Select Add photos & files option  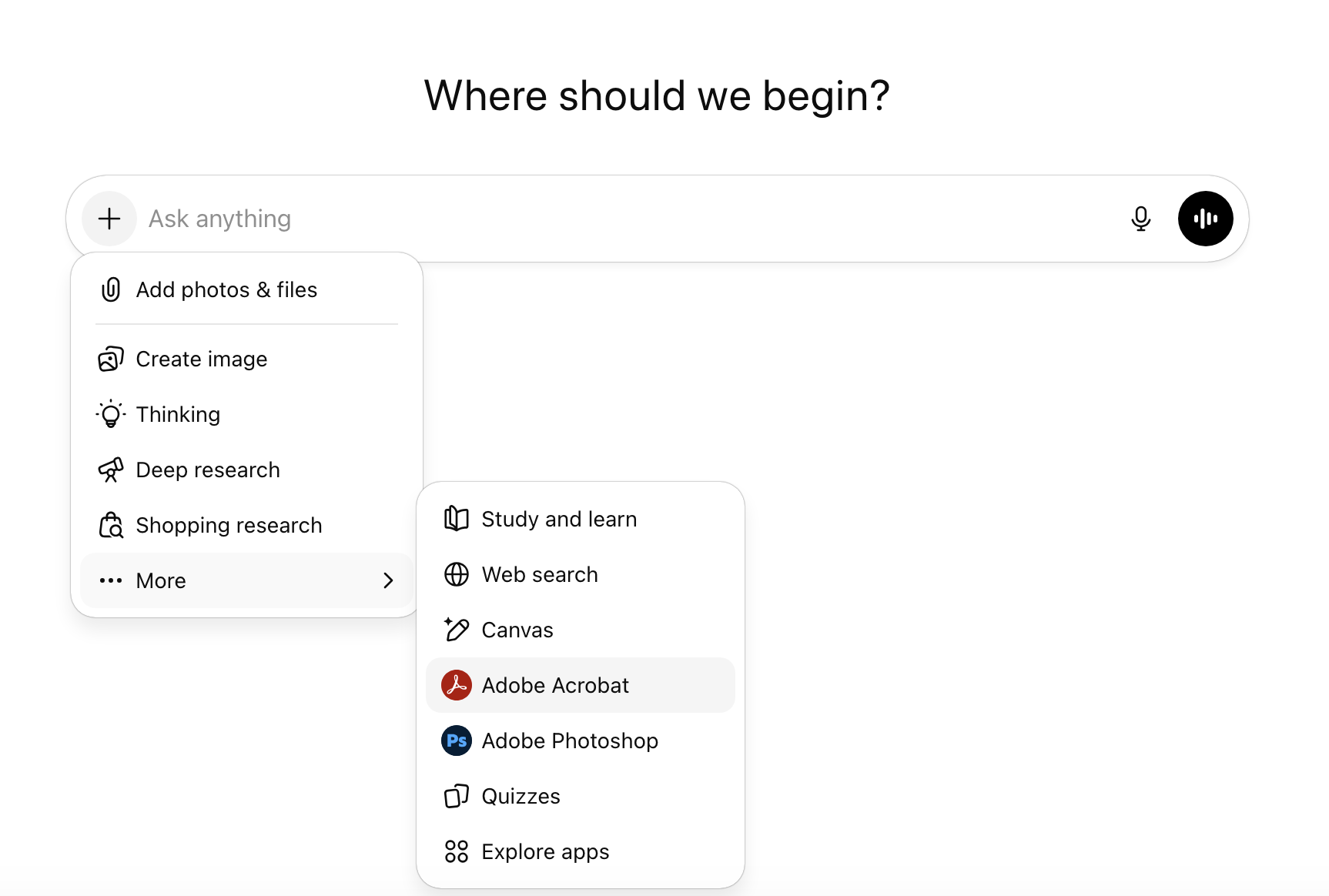tap(226, 290)
